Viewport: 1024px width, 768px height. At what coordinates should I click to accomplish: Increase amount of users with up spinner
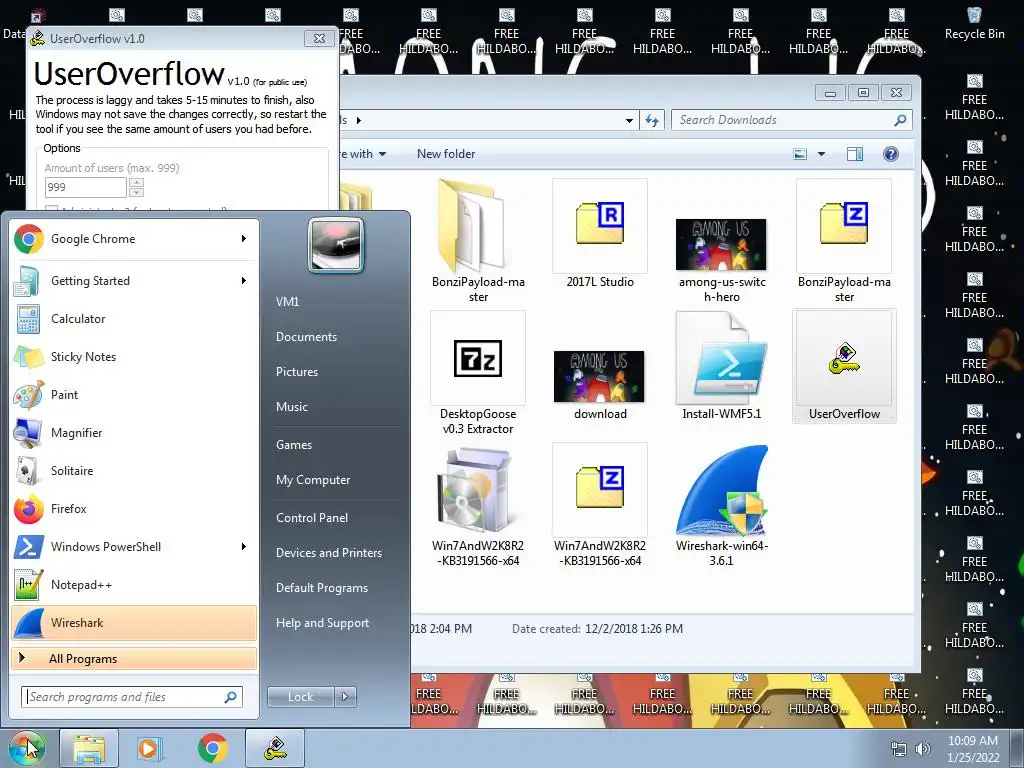(x=136, y=183)
